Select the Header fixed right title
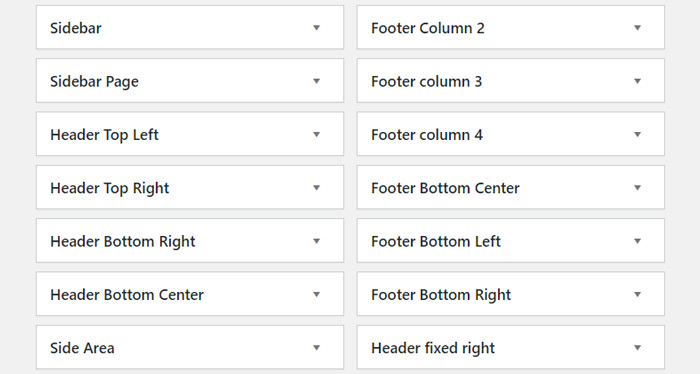Screen dimensions: 700x374 433,349
